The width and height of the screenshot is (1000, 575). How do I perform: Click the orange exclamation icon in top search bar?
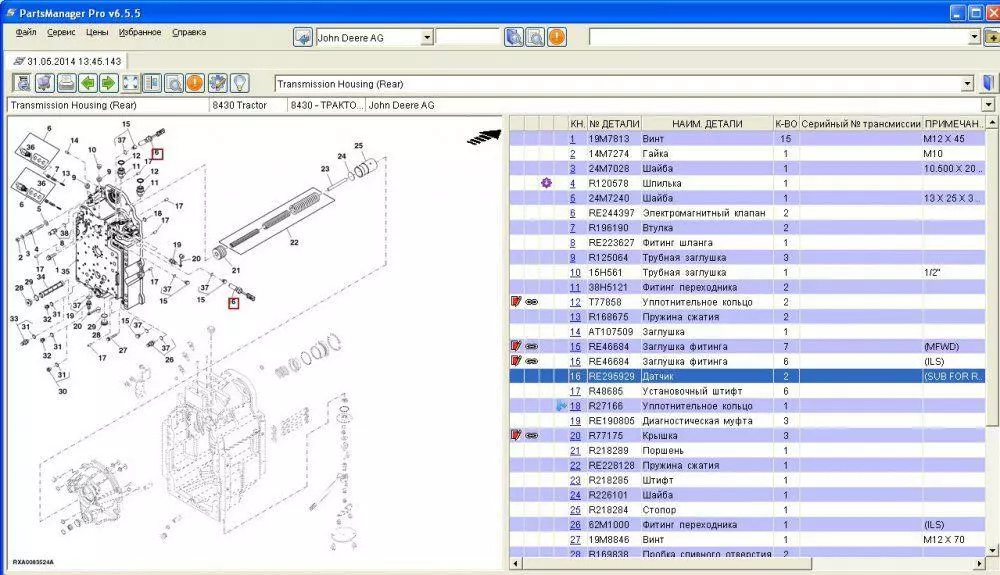[x=557, y=37]
